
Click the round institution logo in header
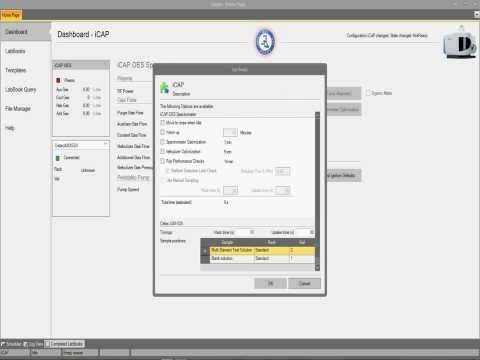tap(265, 42)
